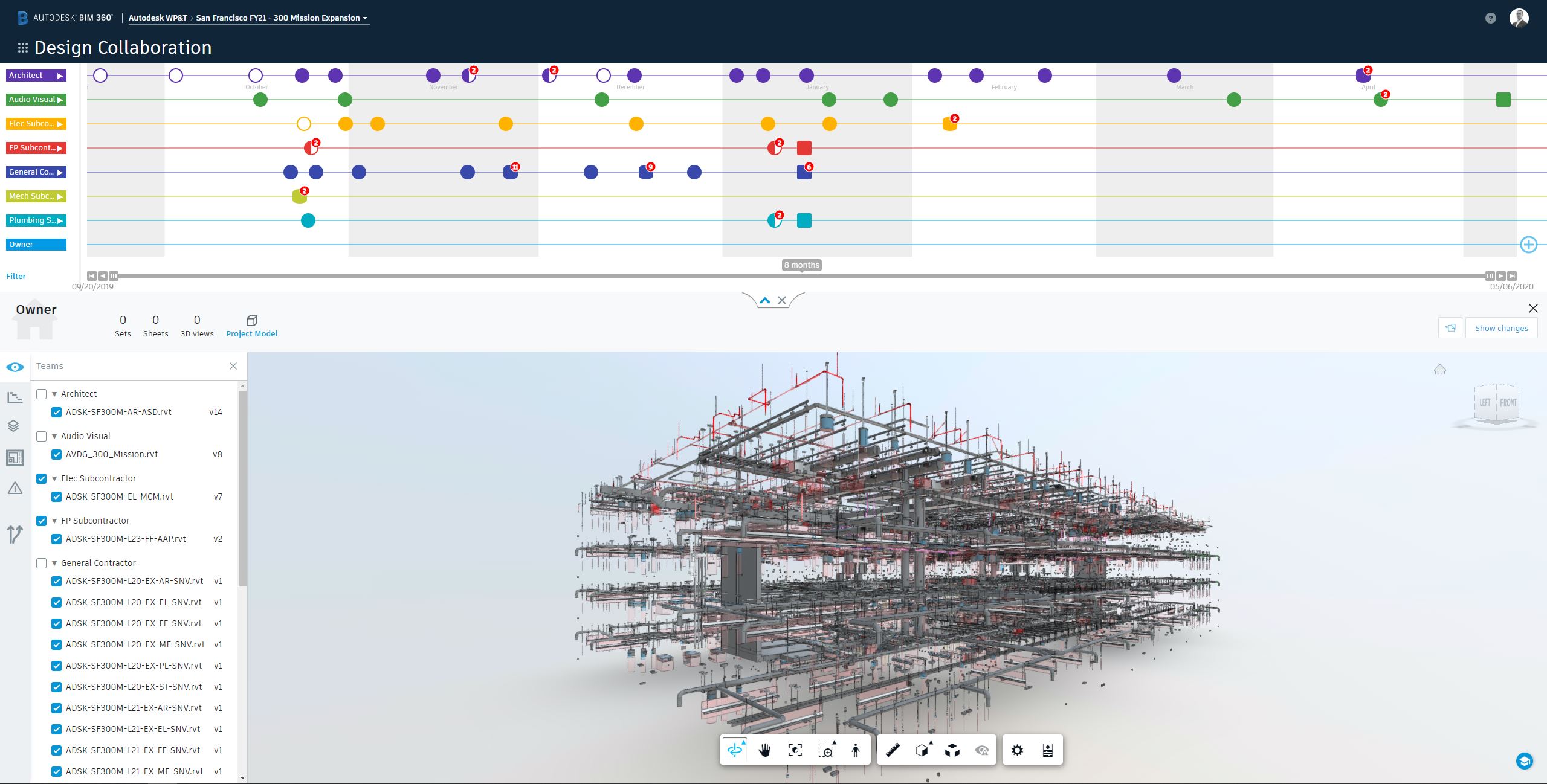Select the Pan hand tool
Image resolution: width=1547 pixels, height=784 pixels.
[764, 750]
